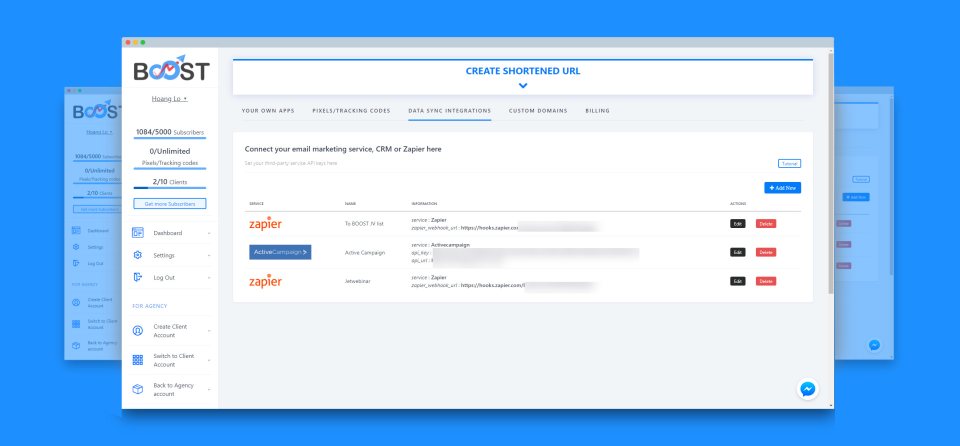Open the Your Own Apps tab
The image size is (960, 446).
(x=268, y=111)
